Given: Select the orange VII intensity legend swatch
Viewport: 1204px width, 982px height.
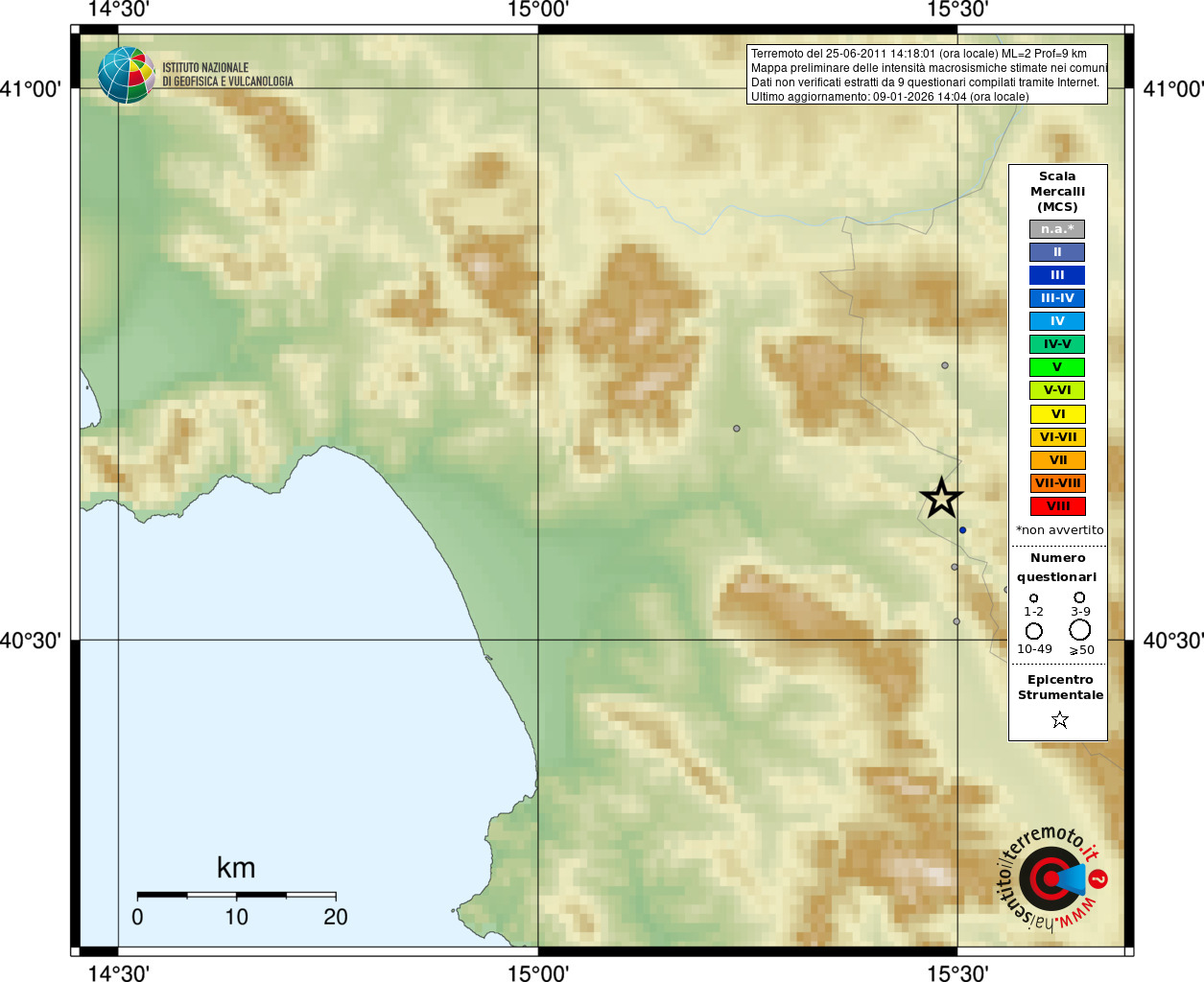Looking at the screenshot, I should click(1058, 460).
